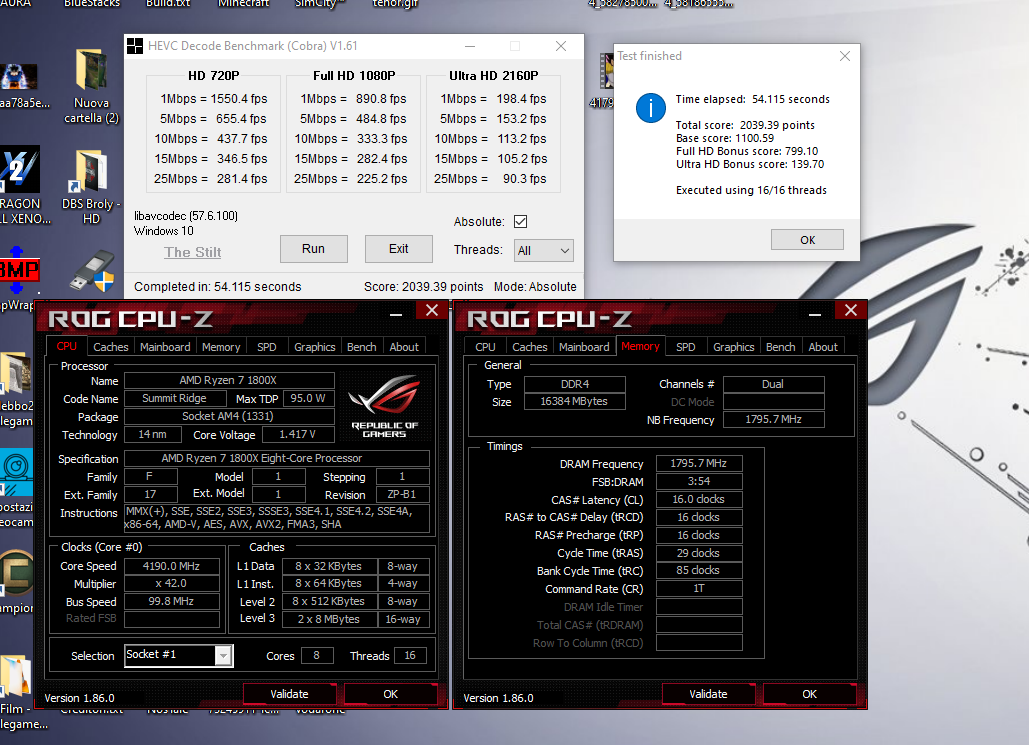Click the Multiplier value x 42.0
The height and width of the screenshot is (745, 1029).
coord(172,584)
